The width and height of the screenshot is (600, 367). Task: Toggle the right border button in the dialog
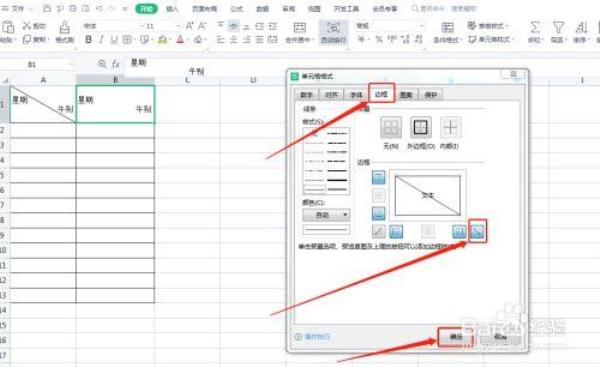[459, 231]
